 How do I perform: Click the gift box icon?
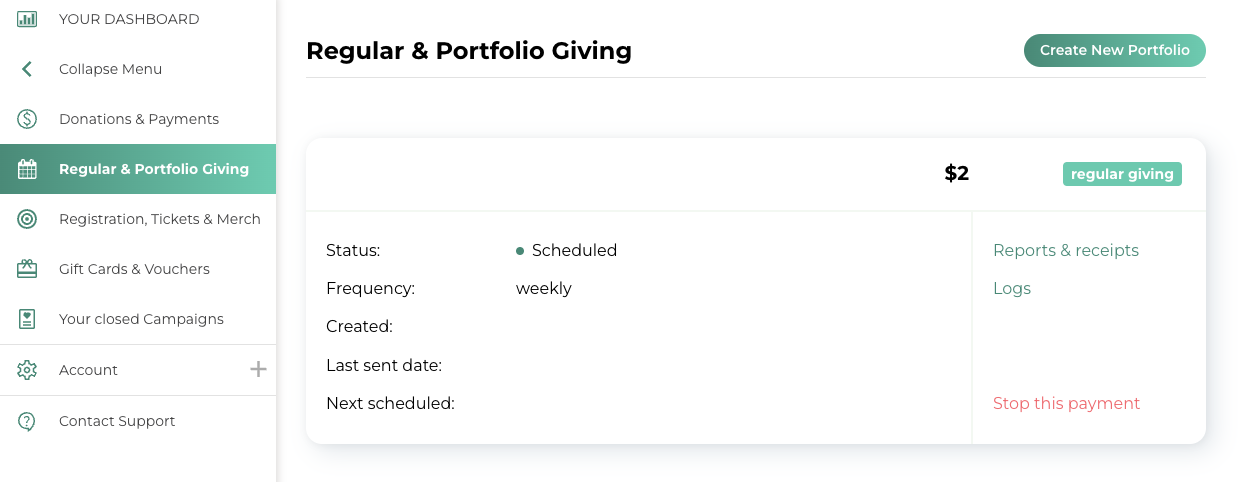[x=27, y=269]
